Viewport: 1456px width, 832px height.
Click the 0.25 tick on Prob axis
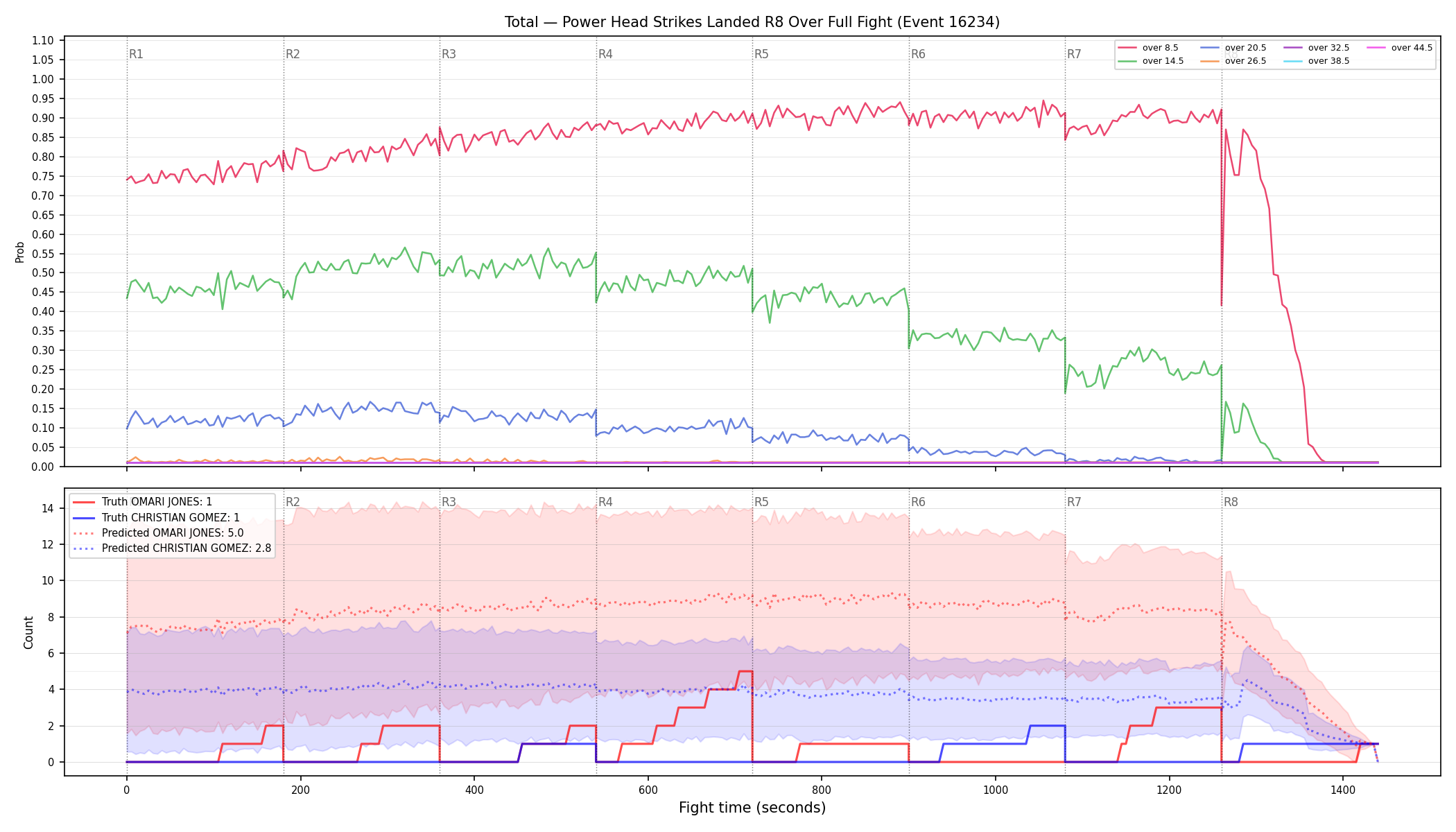(43, 370)
